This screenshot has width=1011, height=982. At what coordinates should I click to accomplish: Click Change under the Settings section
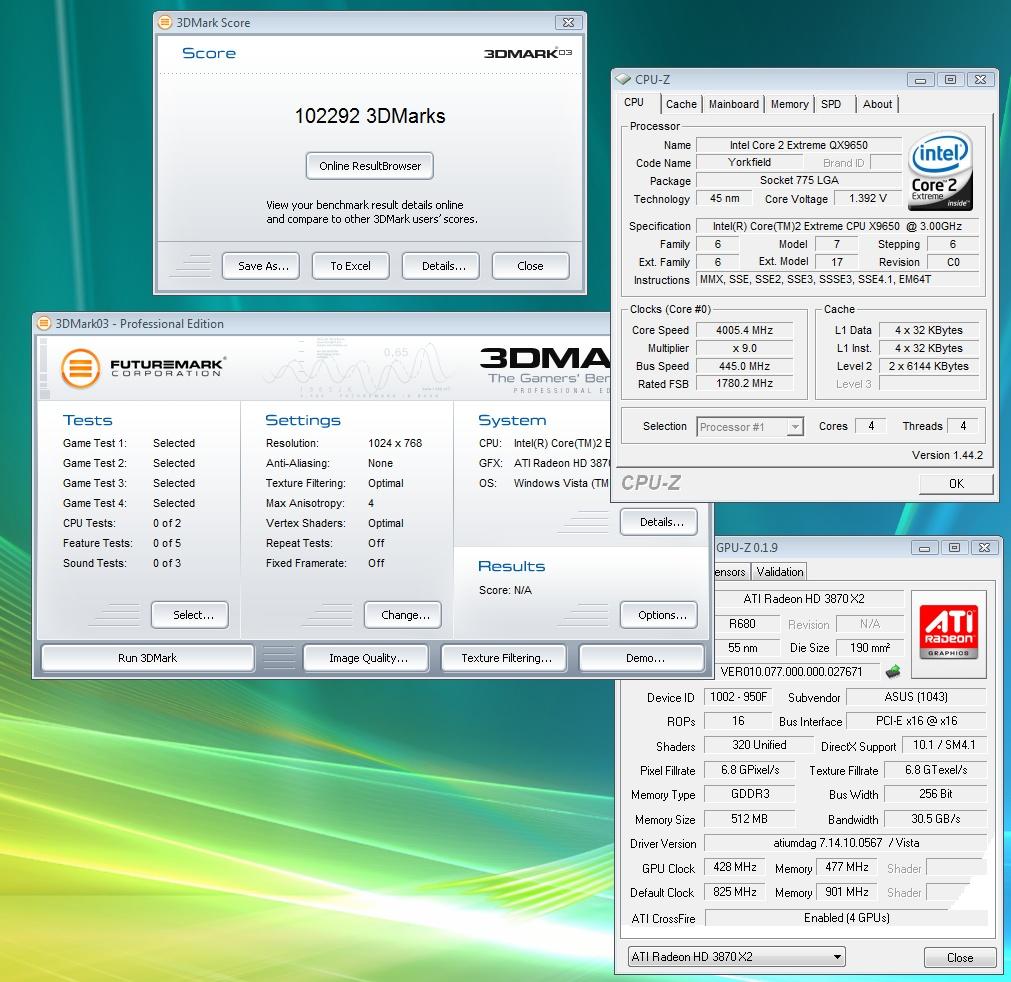pos(402,615)
